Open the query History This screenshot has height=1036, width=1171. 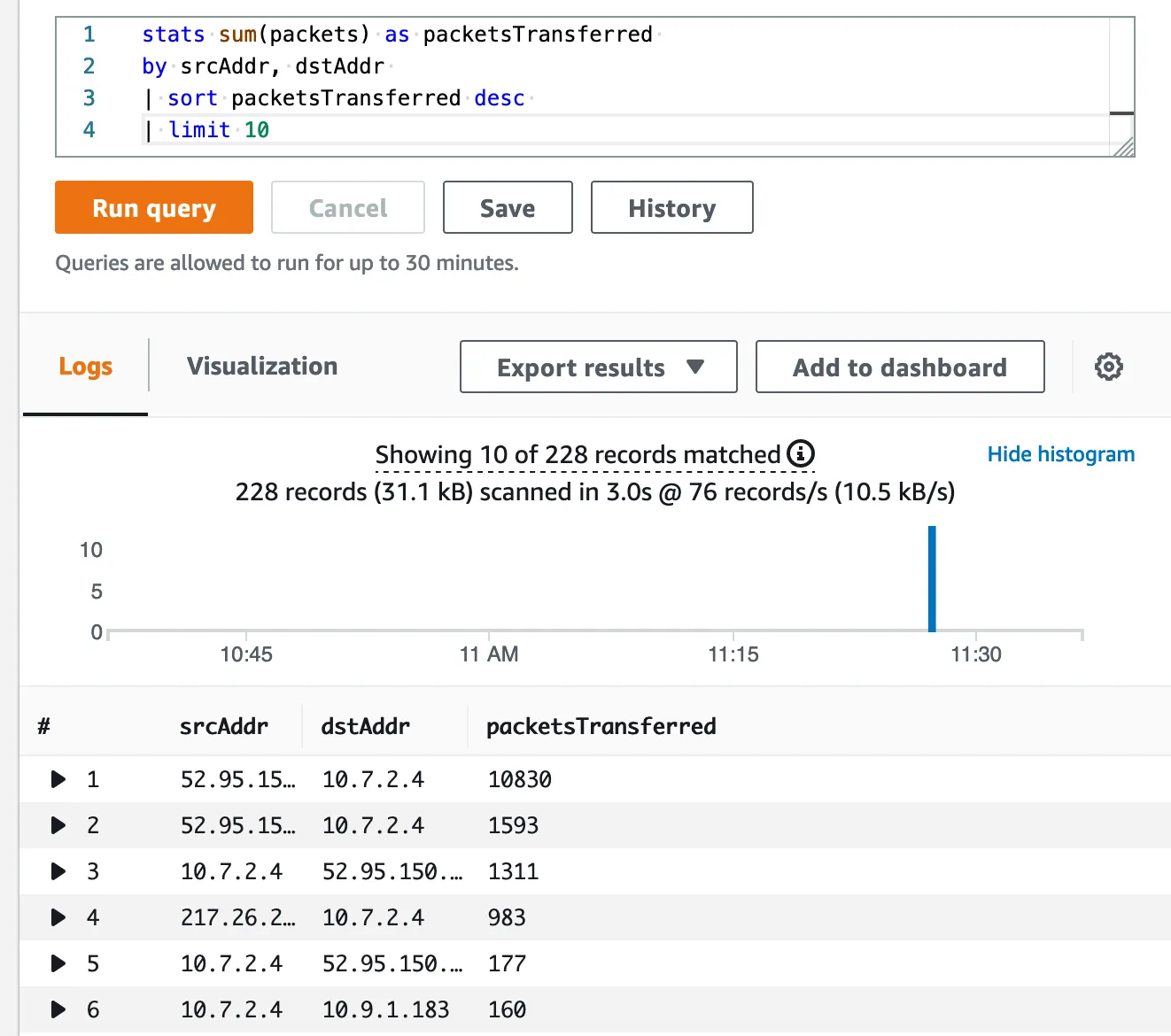point(671,208)
